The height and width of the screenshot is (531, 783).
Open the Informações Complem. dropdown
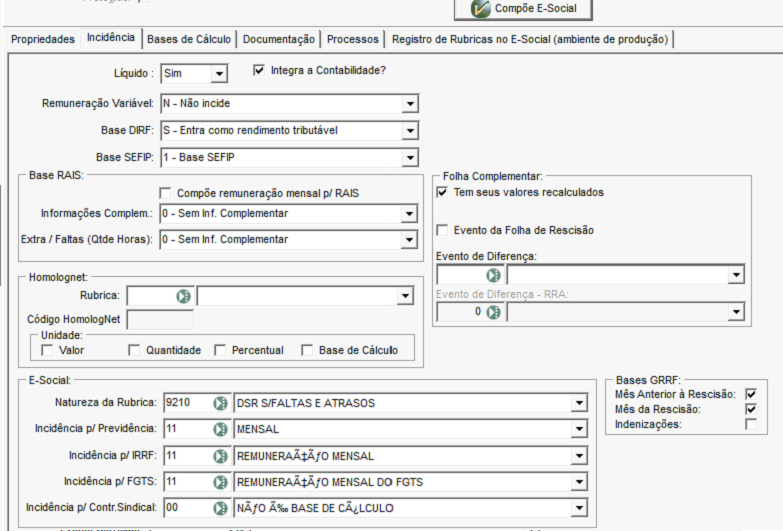(x=408, y=214)
